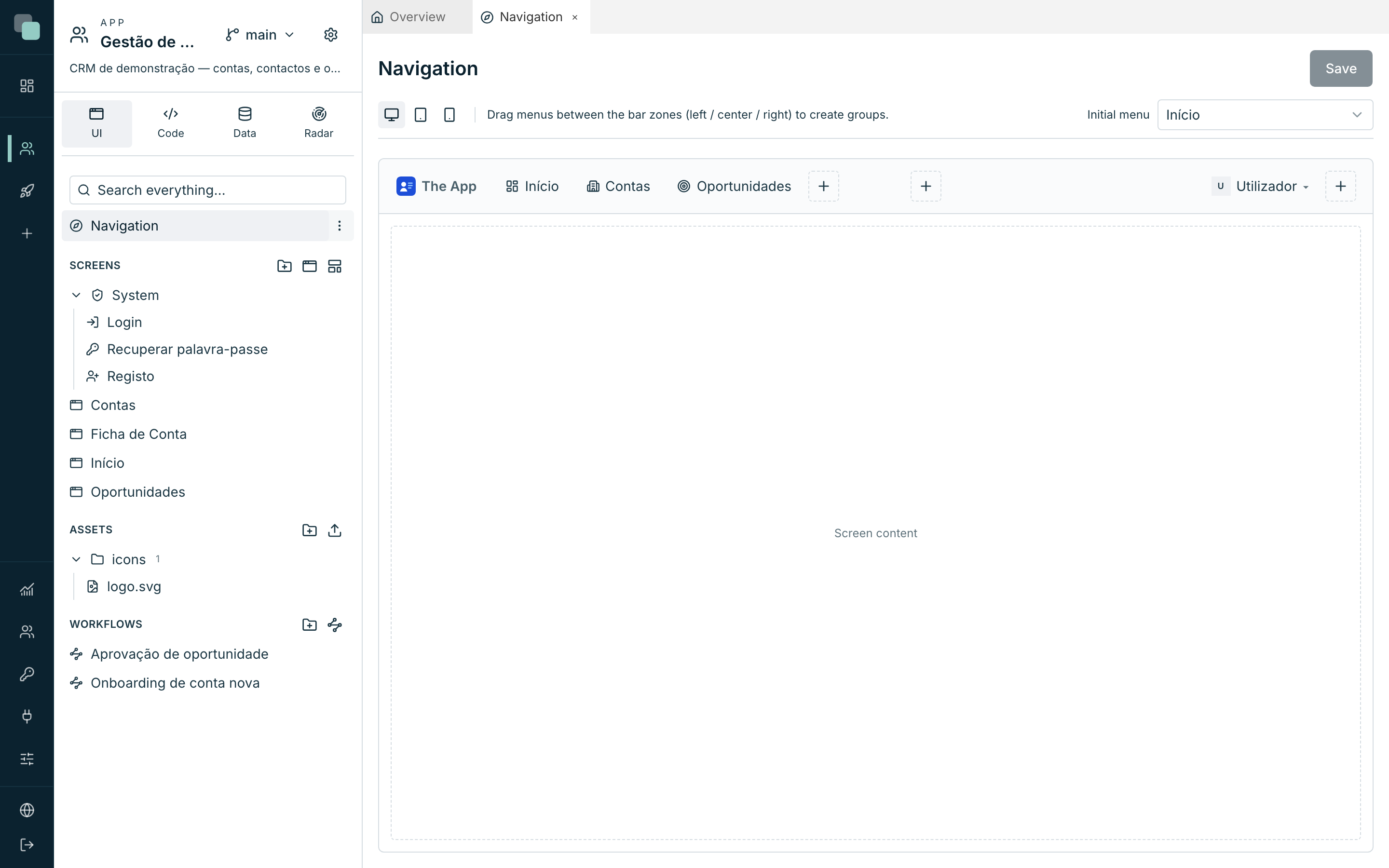Open the Utilizador user menu dropdown
The image size is (1389, 868).
[x=1260, y=186]
